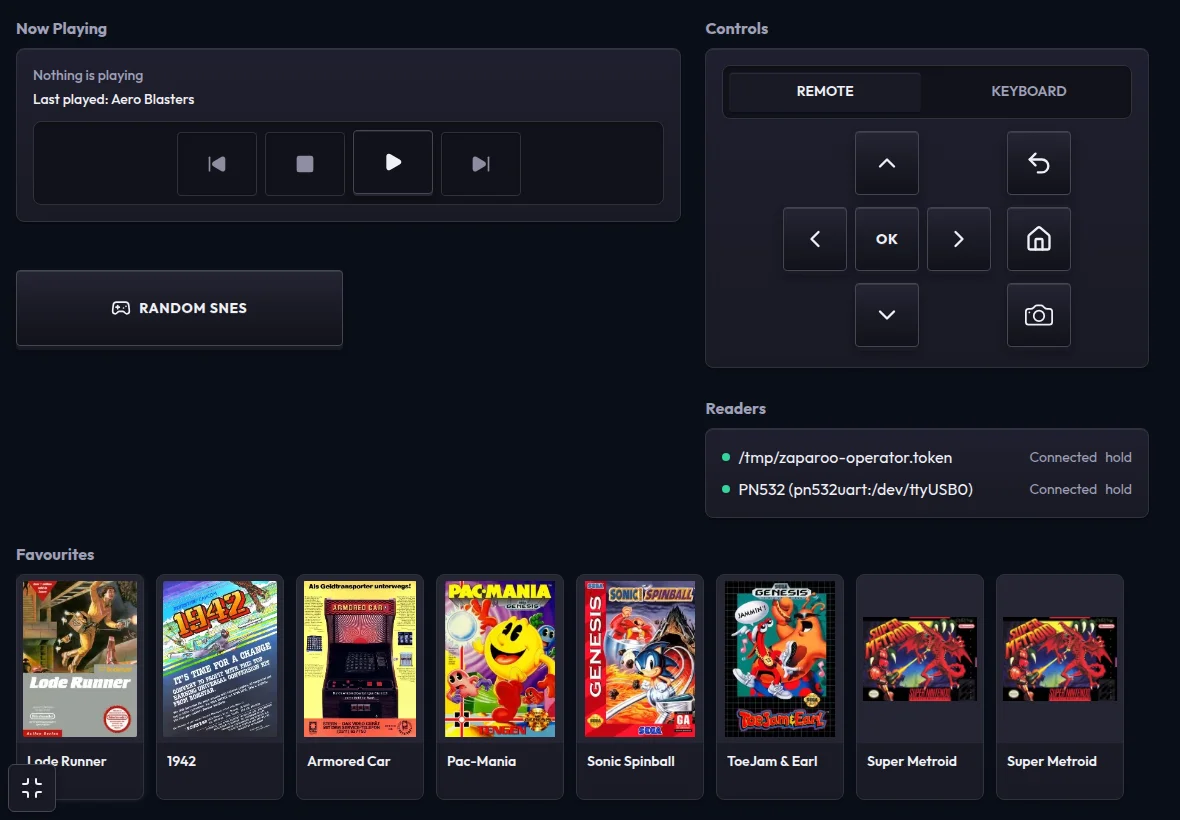
Task: Click the Favourites section heading
Action: point(55,554)
